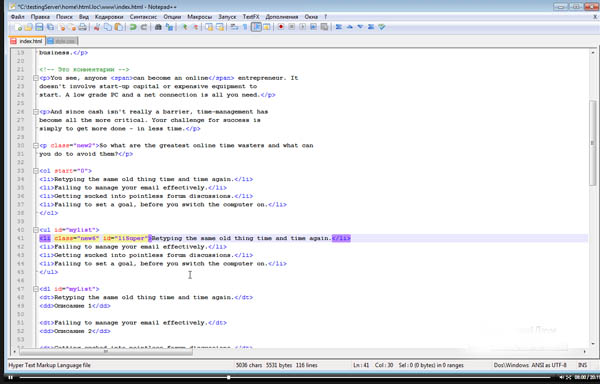
Task: Collapse the ol block fold at line 33
Action: [x=36, y=171]
